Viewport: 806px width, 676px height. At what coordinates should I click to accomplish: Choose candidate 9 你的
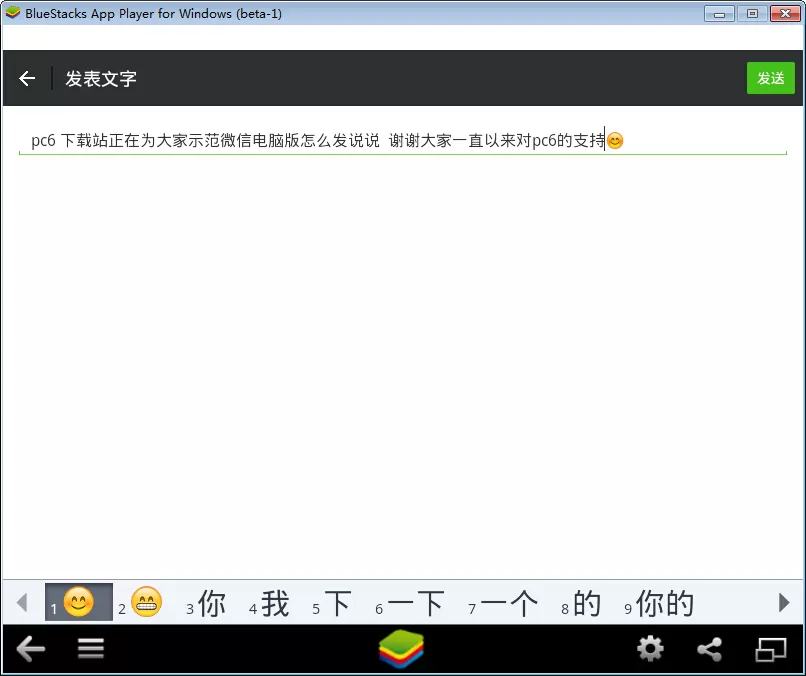(x=659, y=603)
